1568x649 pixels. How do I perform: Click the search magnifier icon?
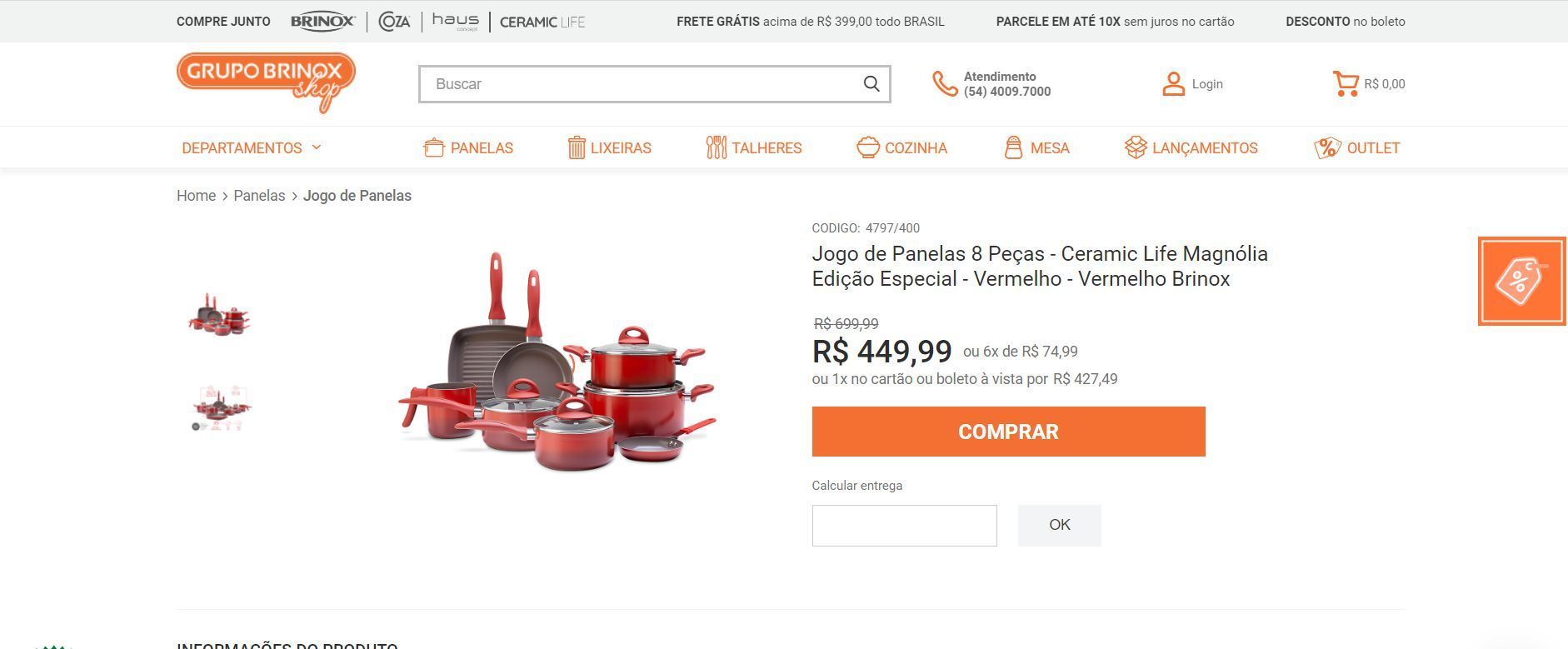click(x=871, y=84)
